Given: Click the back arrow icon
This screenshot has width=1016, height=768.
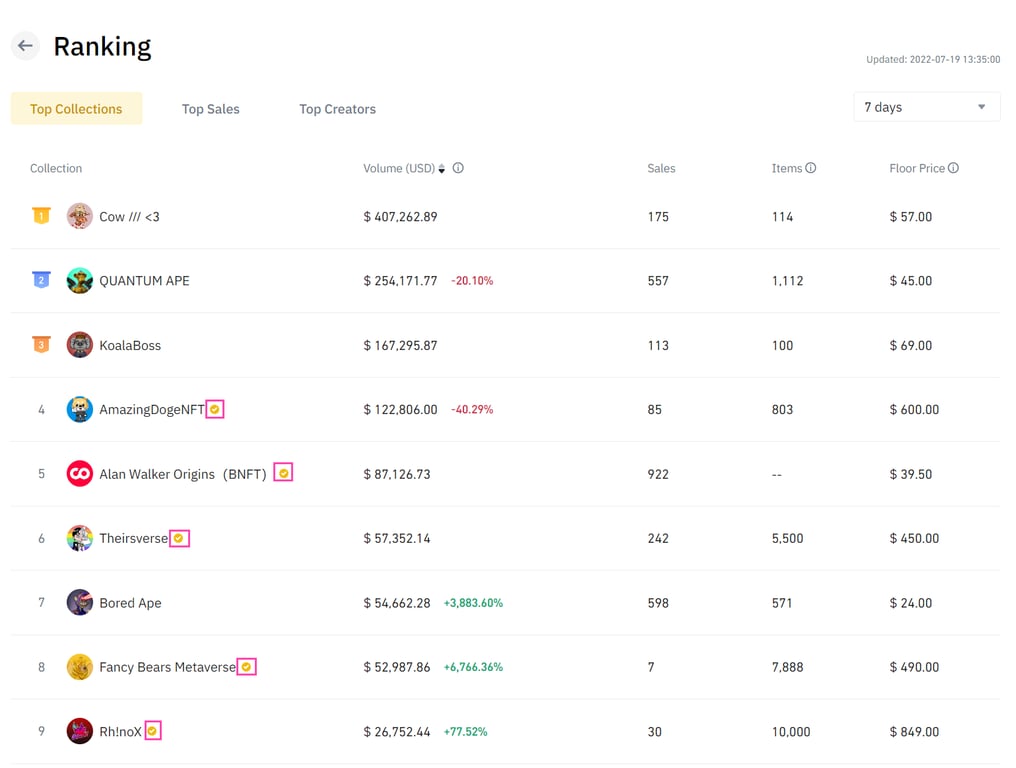Looking at the screenshot, I should [24, 45].
